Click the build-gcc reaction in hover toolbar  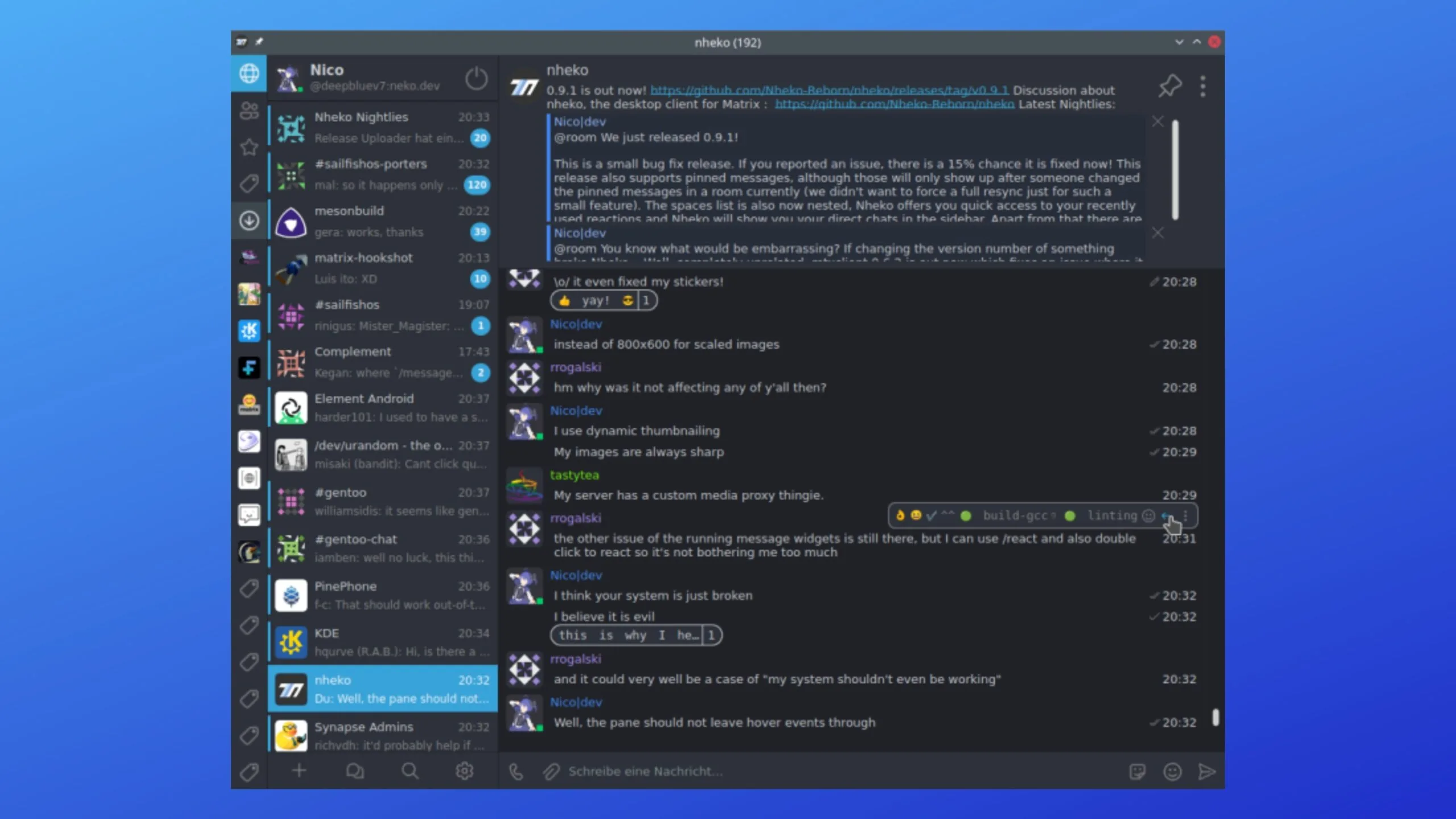pyautogui.click(x=1008, y=515)
